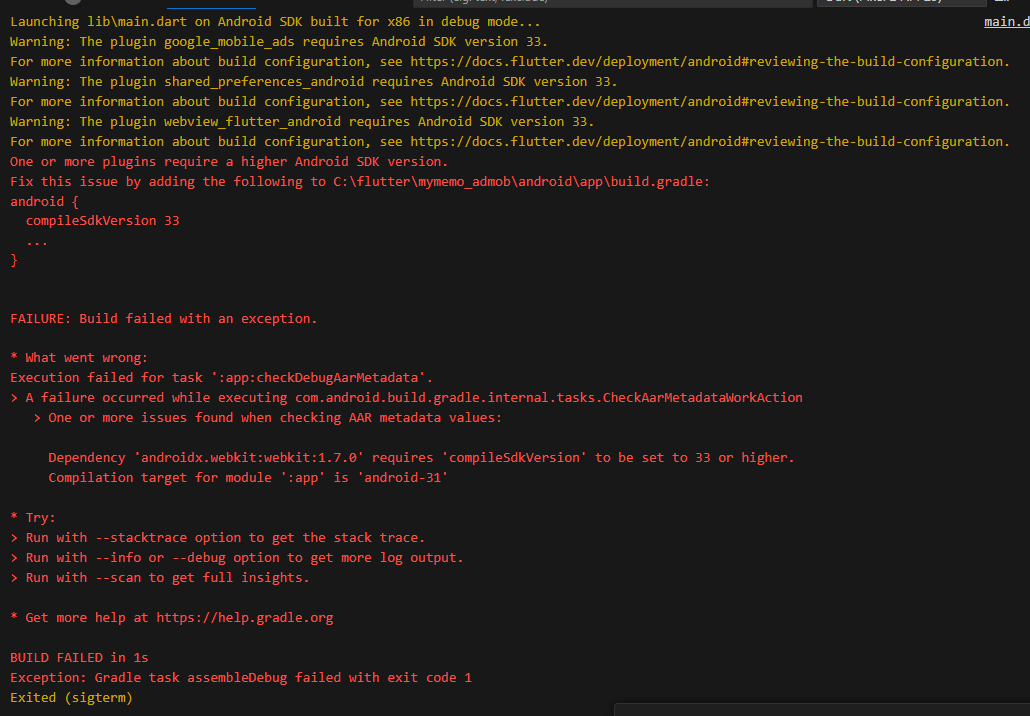1030x716 pixels.
Task: Click the "Execution failed for task ':app:checkDebugAarMetadata'" line
Action: [x=221, y=378]
